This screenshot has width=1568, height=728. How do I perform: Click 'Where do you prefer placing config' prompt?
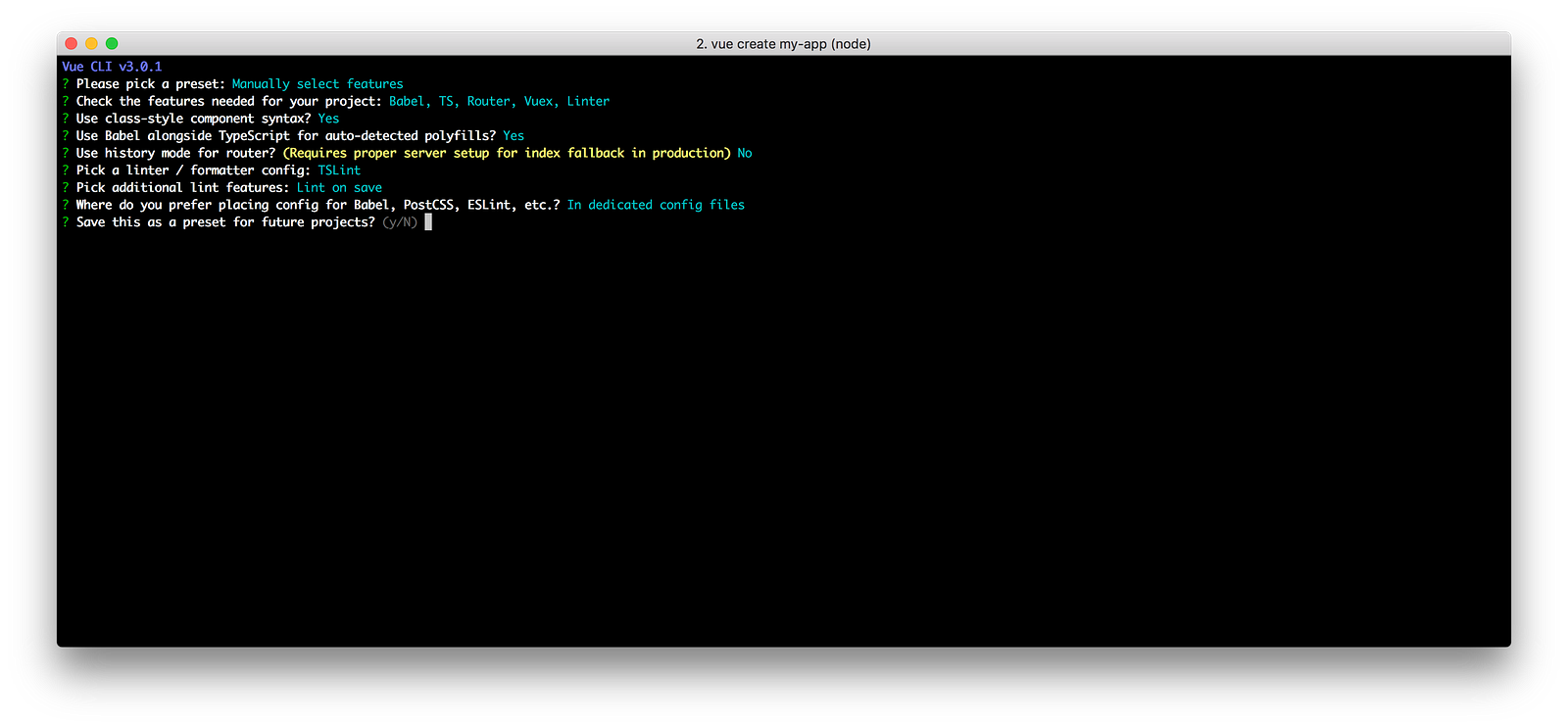[x=318, y=205]
